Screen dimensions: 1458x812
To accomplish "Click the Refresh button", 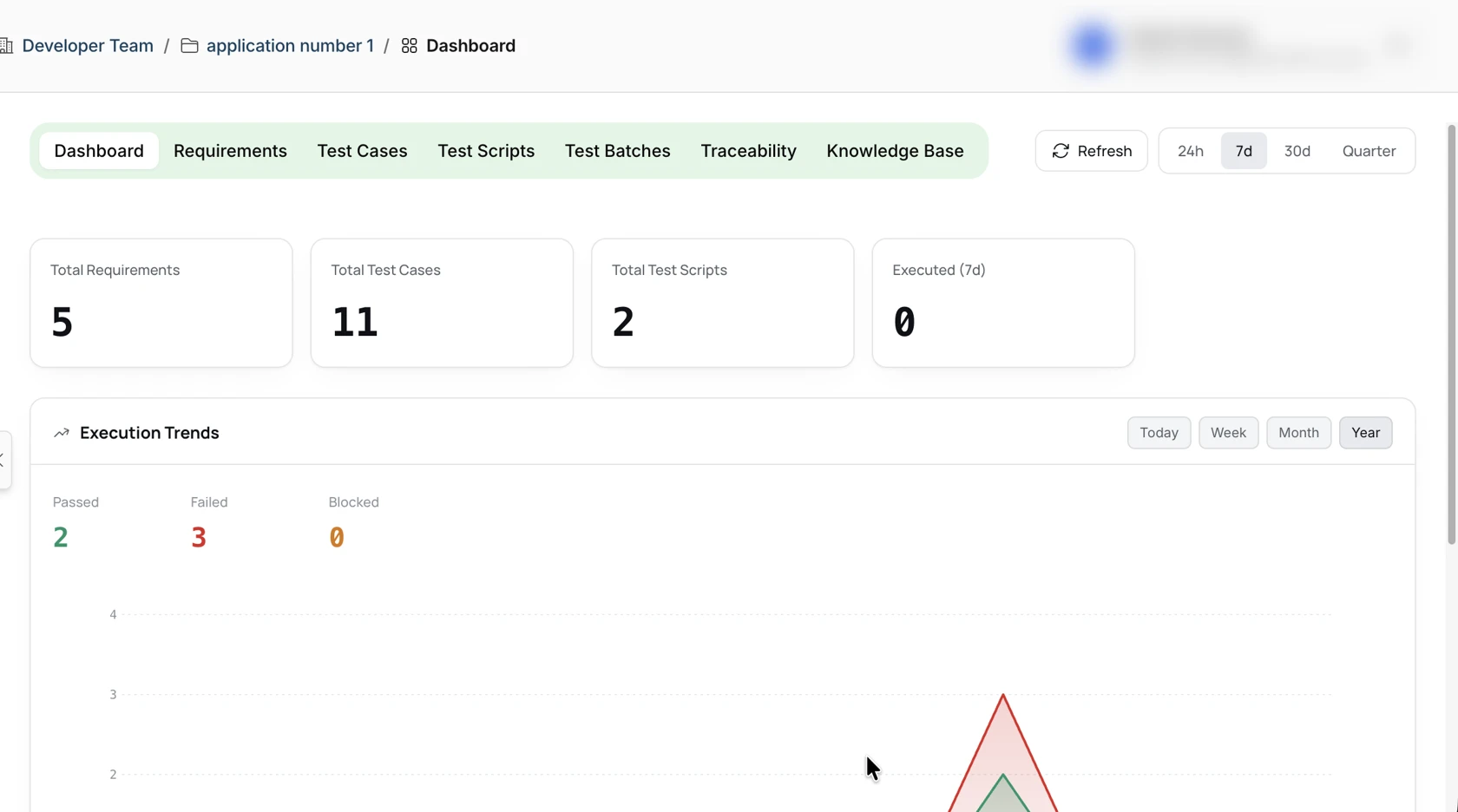I will 1091,151.
